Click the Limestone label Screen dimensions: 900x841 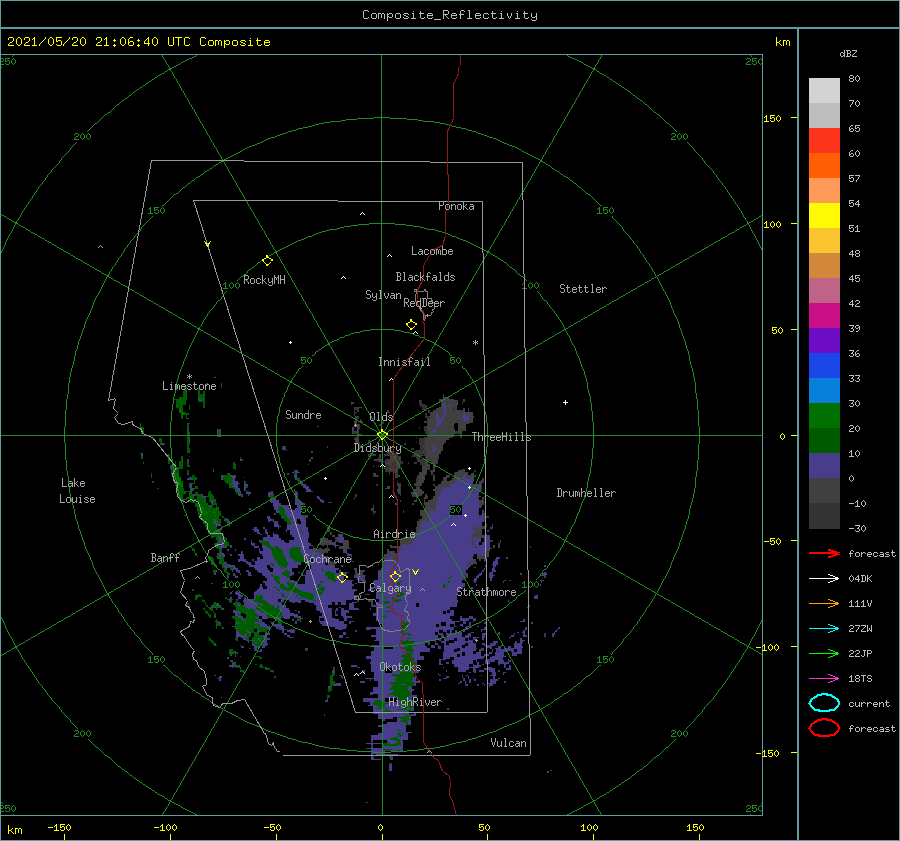(x=189, y=386)
